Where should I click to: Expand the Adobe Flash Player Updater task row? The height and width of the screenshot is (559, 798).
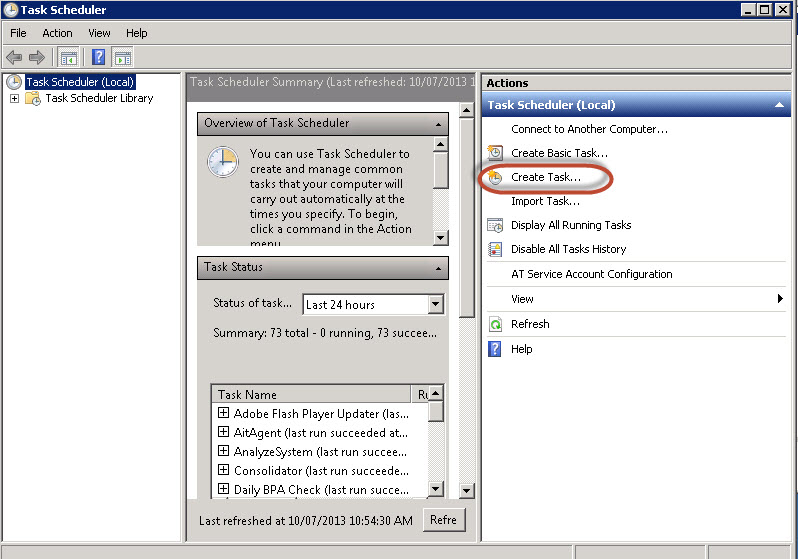(223, 413)
